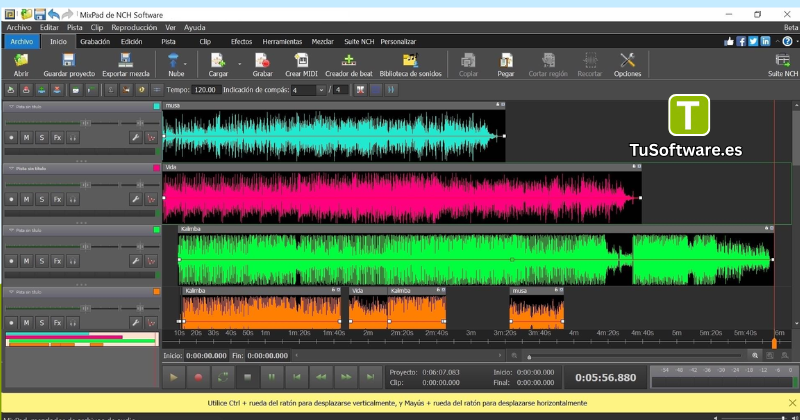Collapse the orange track header triangle
Screen dimensions: 800x420
click(11, 292)
